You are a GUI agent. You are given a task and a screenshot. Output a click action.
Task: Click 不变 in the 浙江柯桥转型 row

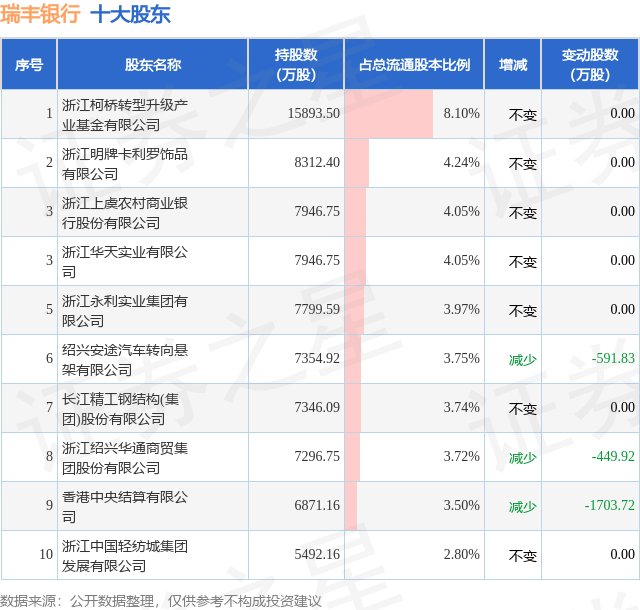(x=522, y=115)
